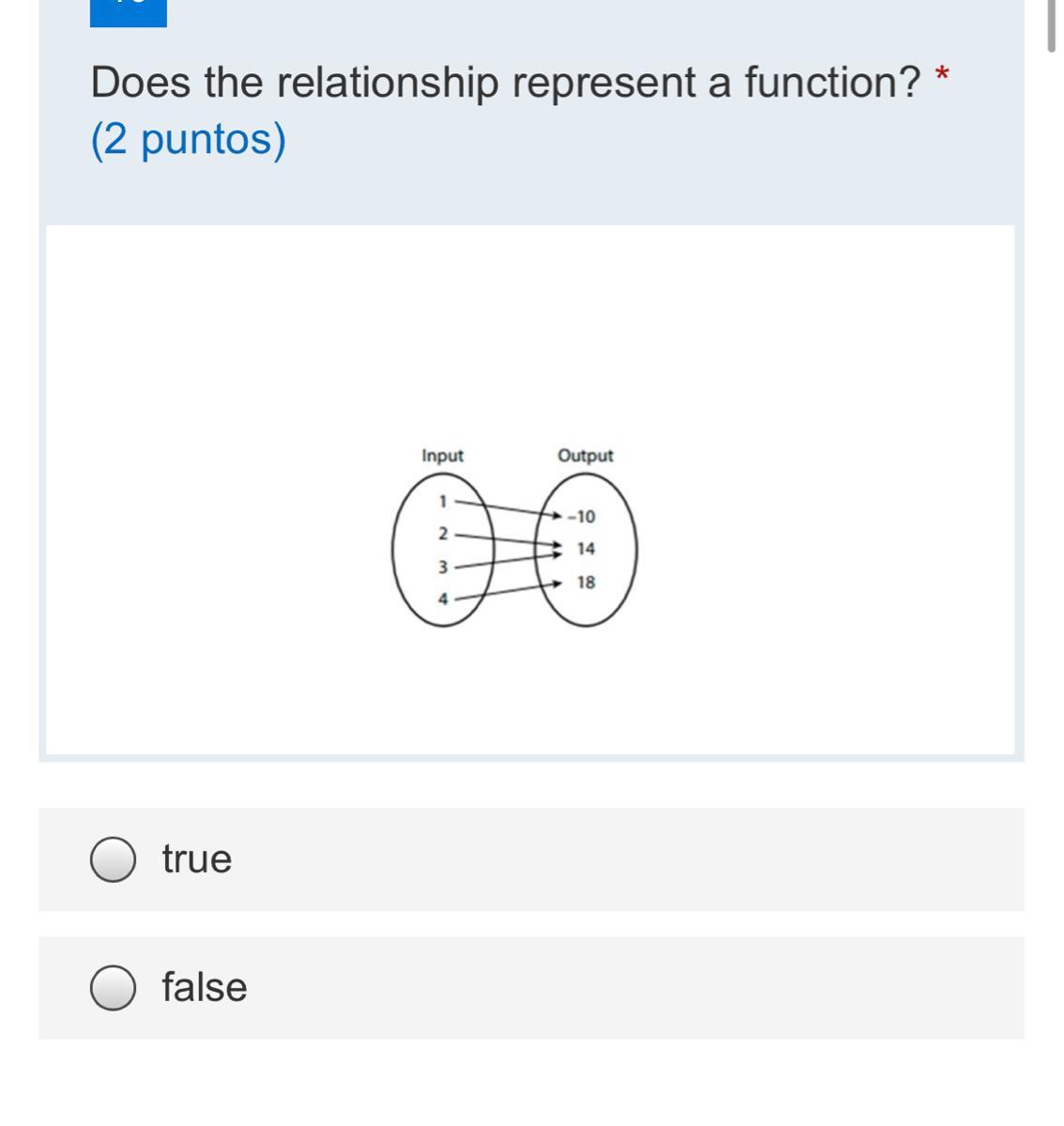The width and height of the screenshot is (1064, 1126).
Task: Click the "Output" label in the diagram
Action: pyautogui.click(x=585, y=456)
